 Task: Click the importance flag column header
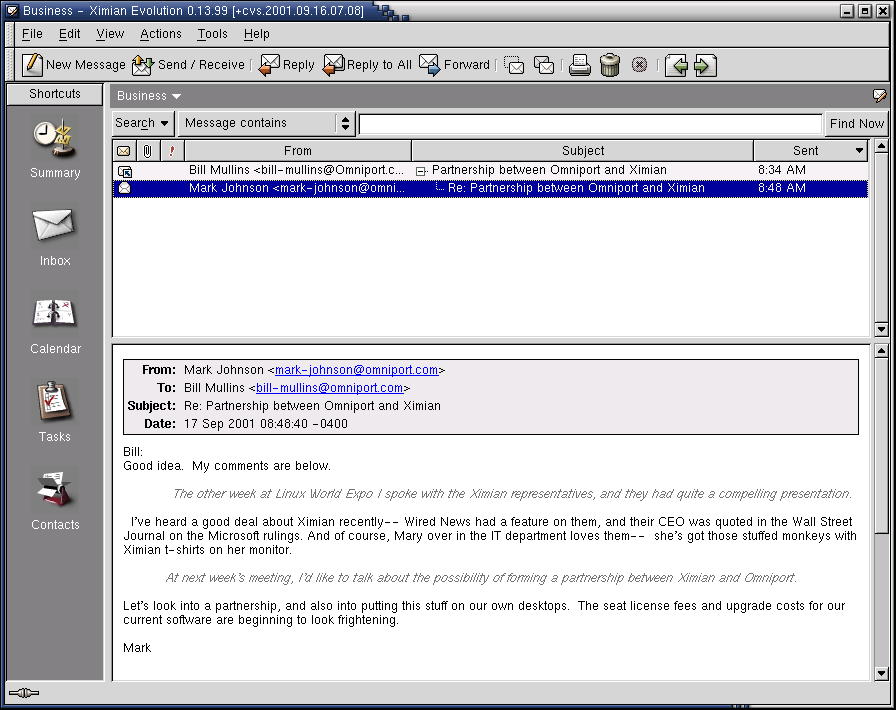click(172, 151)
